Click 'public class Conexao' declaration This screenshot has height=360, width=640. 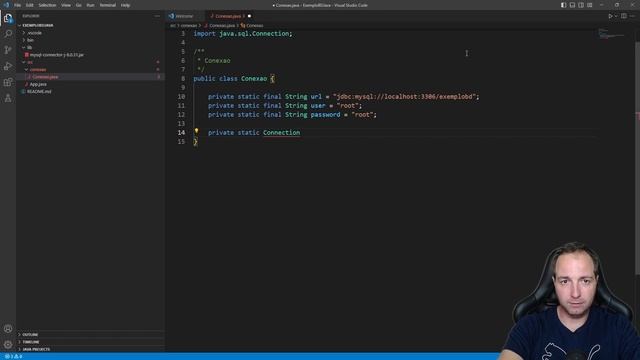click(230, 78)
